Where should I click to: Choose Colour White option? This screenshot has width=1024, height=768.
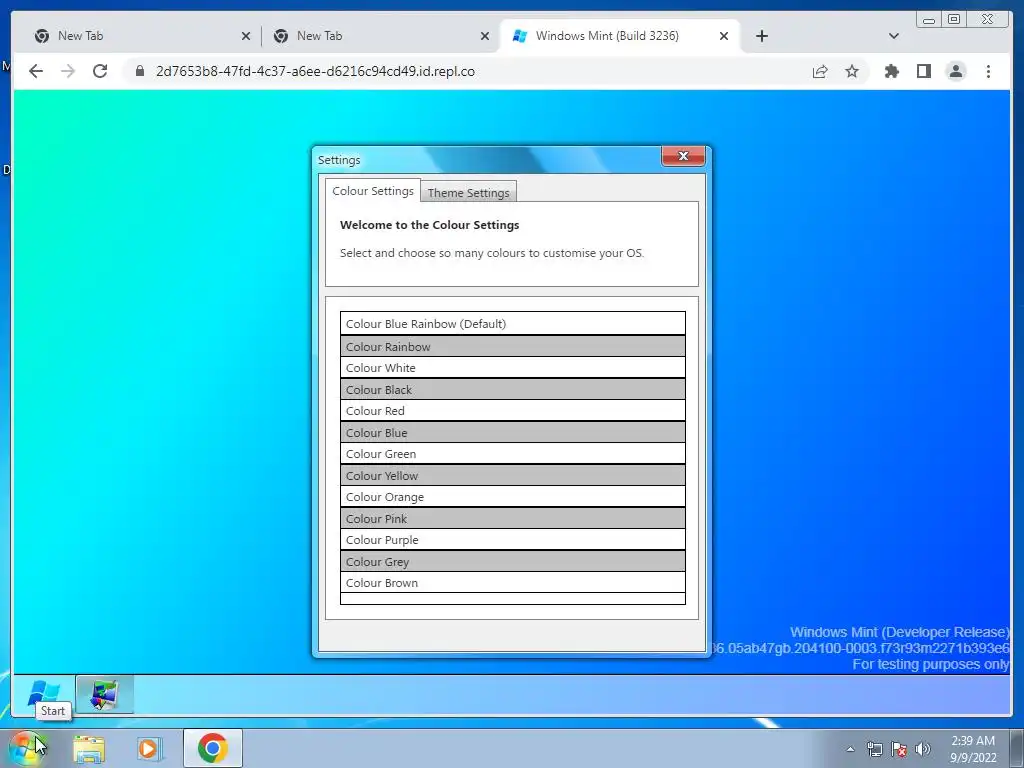tap(513, 368)
